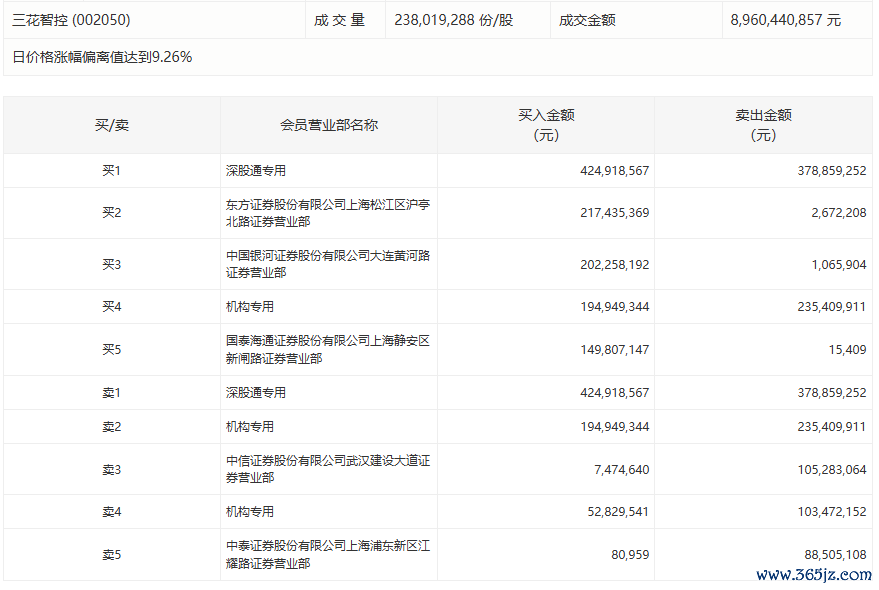Select the sell amount 88,505,108
The height and width of the screenshot is (590, 879).
[x=832, y=555]
